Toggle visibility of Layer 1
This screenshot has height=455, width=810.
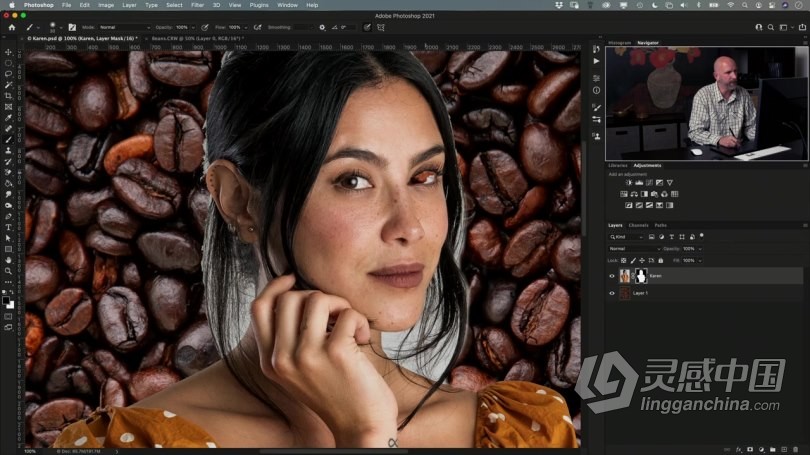[612, 294]
